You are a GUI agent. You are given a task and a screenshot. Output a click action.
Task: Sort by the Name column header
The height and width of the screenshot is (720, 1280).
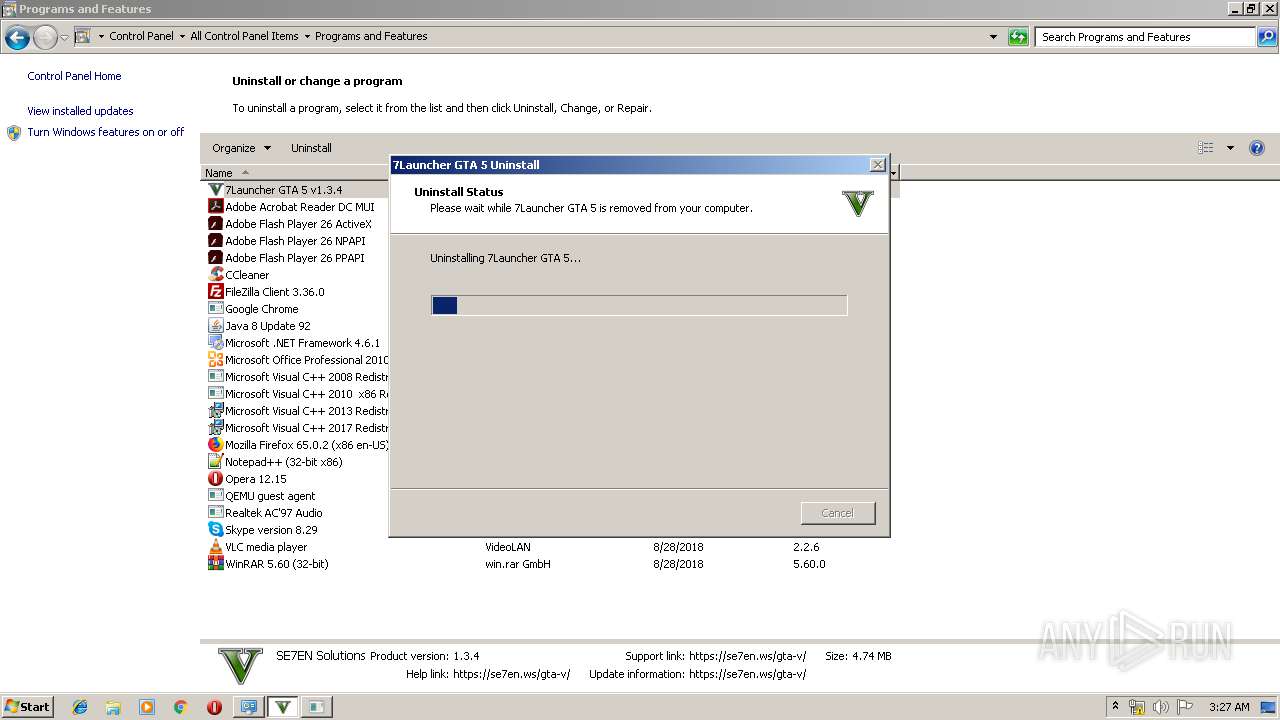(x=296, y=173)
